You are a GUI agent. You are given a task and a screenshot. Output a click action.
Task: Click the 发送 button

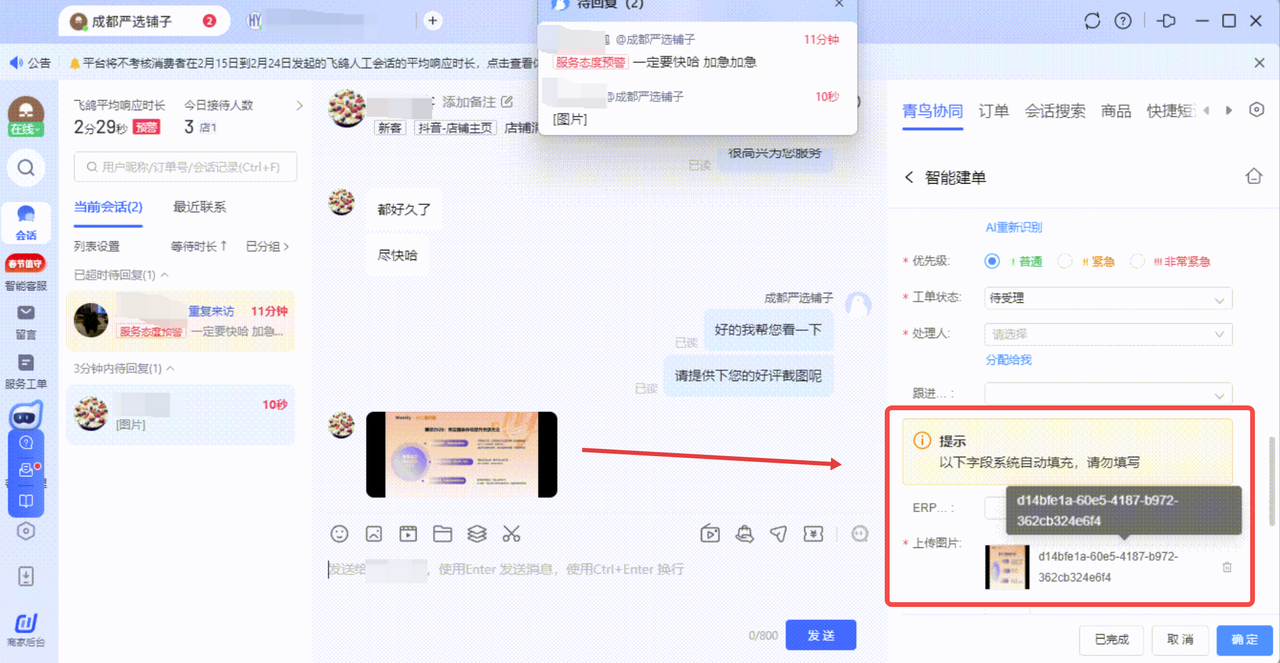tap(820, 635)
